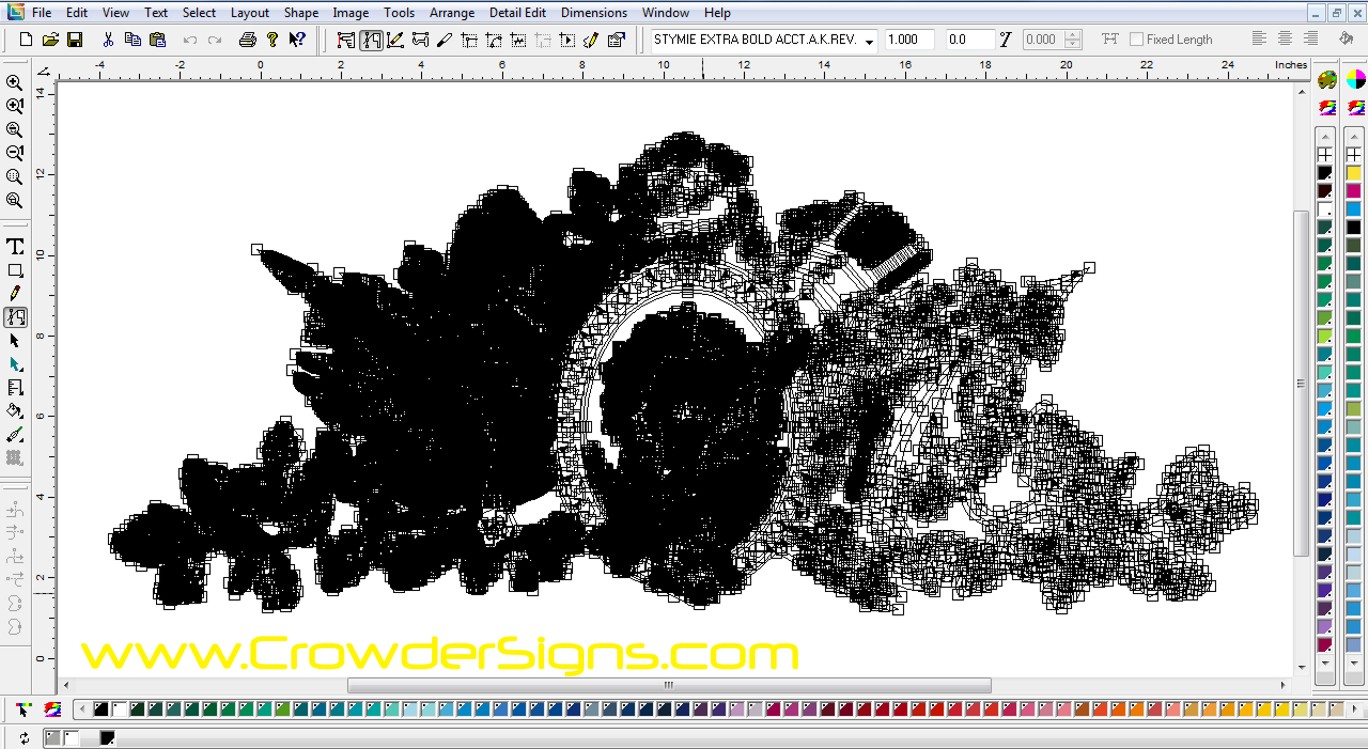The width and height of the screenshot is (1368, 749).
Task: Select the measure ruler tool in left toolbox
Action: pyautogui.click(x=15, y=388)
